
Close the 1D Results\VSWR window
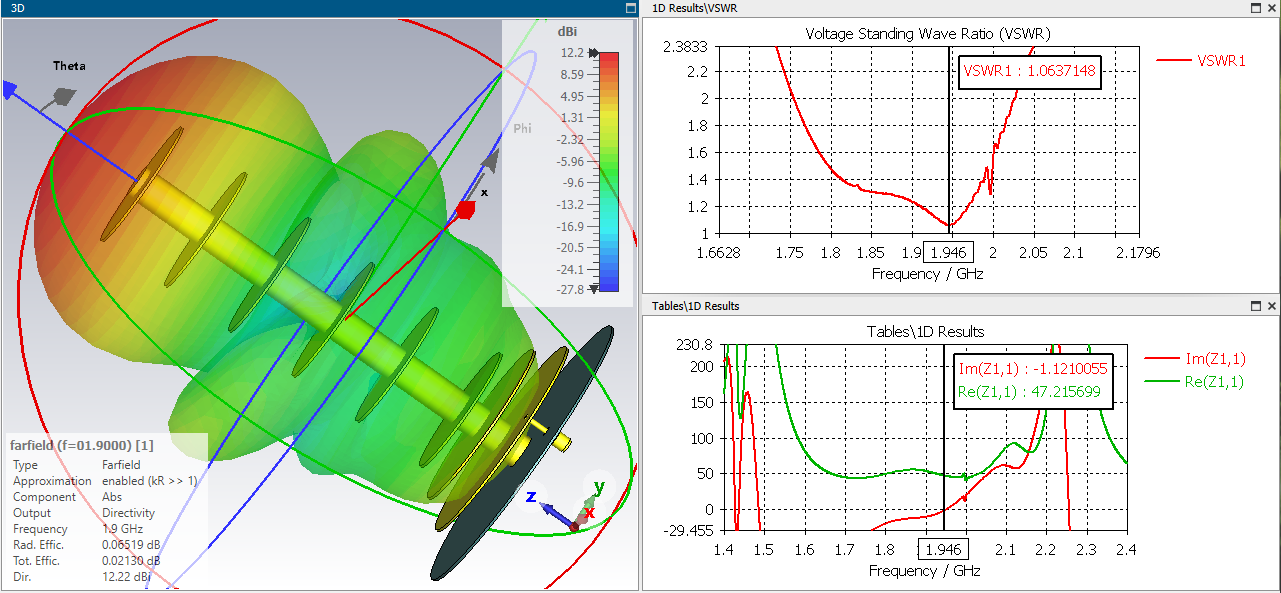click(1272, 8)
